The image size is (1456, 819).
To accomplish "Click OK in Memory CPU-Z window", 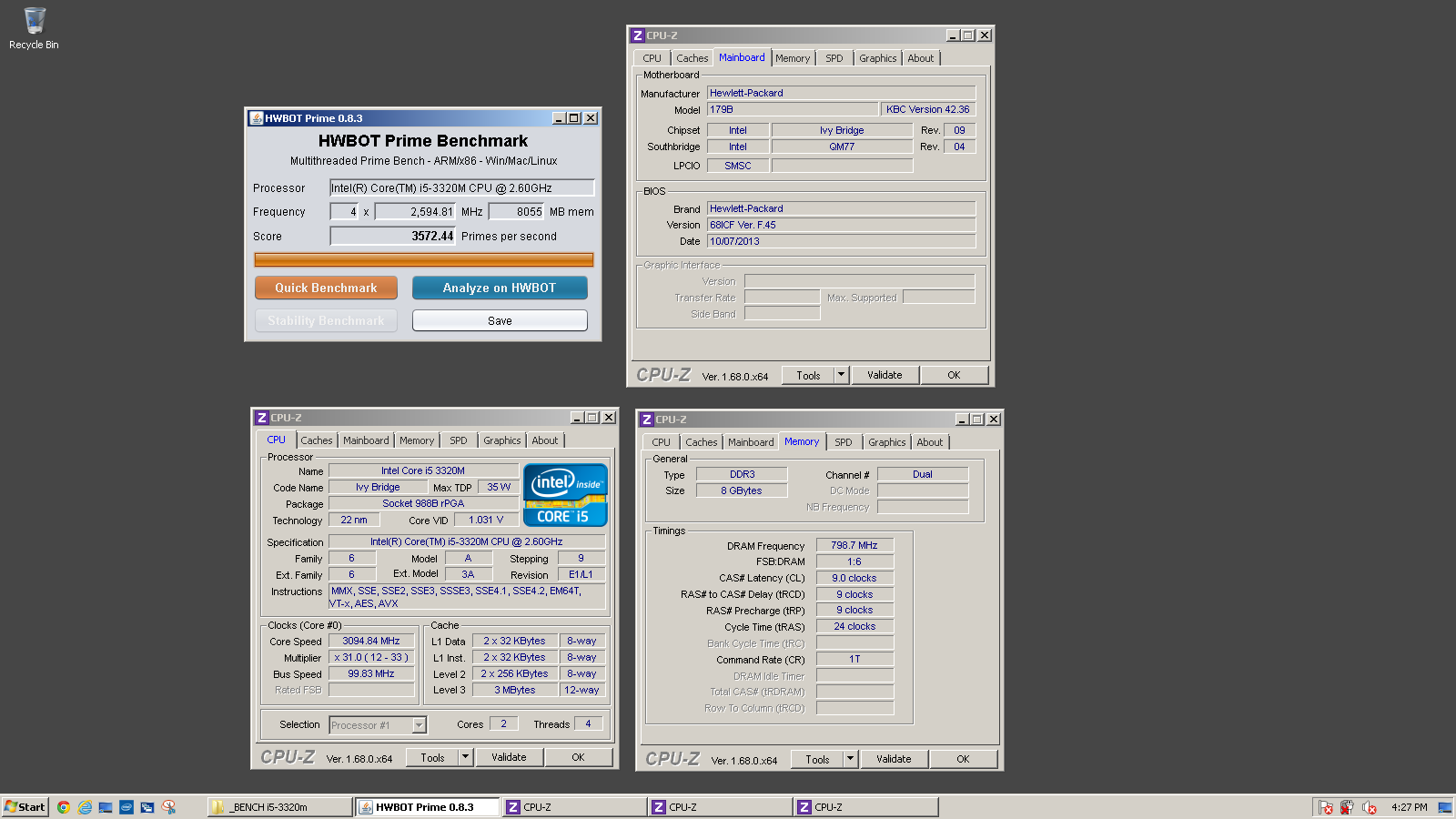I will [963, 759].
